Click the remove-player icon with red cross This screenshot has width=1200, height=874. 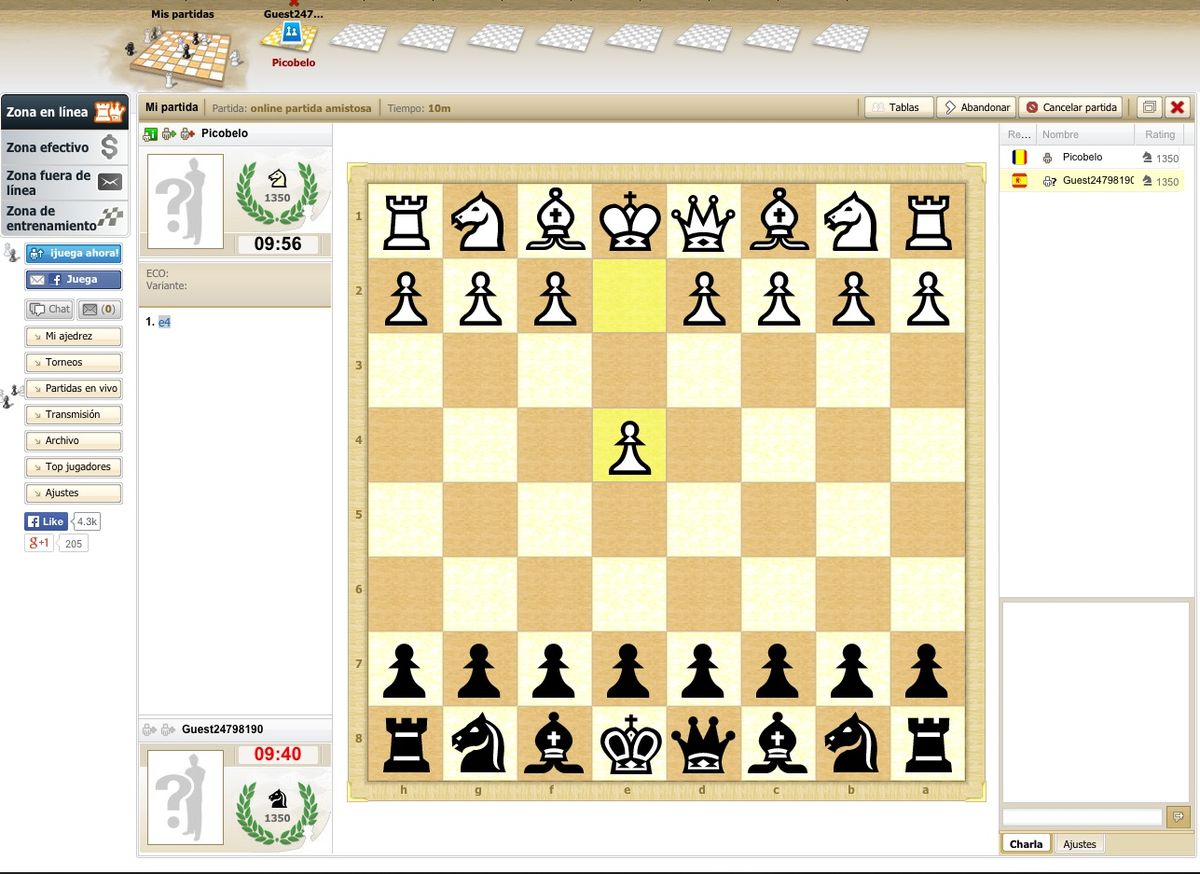186,133
